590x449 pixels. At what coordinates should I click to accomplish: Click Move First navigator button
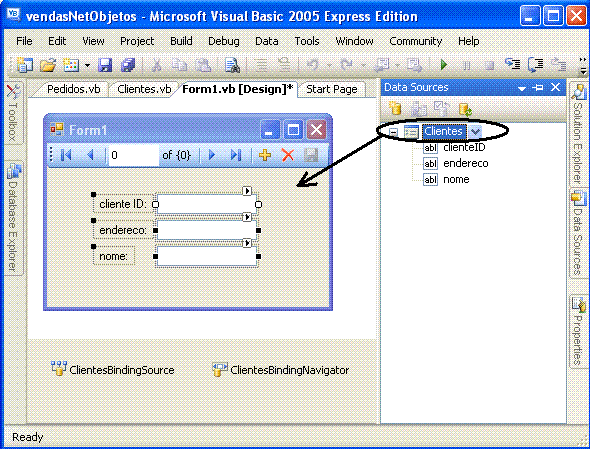click(x=66, y=155)
